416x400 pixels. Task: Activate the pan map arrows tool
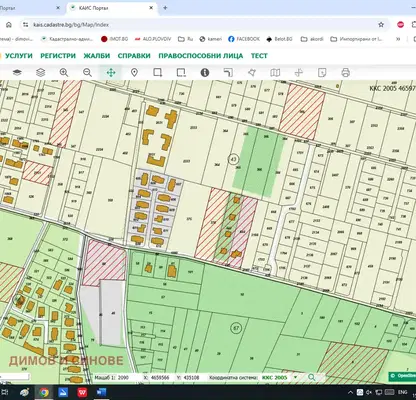tap(111, 72)
